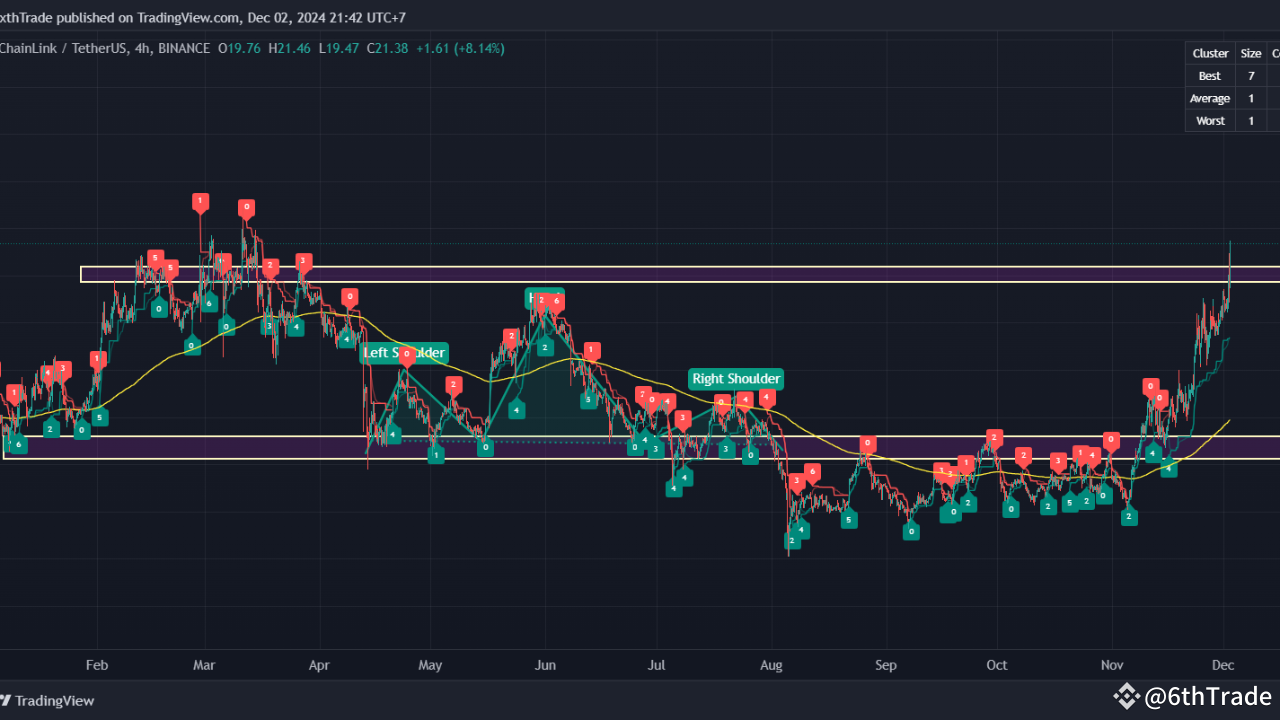This screenshot has height=720, width=1280.
Task: Expand the Size column header in the table
Action: [x=1251, y=53]
